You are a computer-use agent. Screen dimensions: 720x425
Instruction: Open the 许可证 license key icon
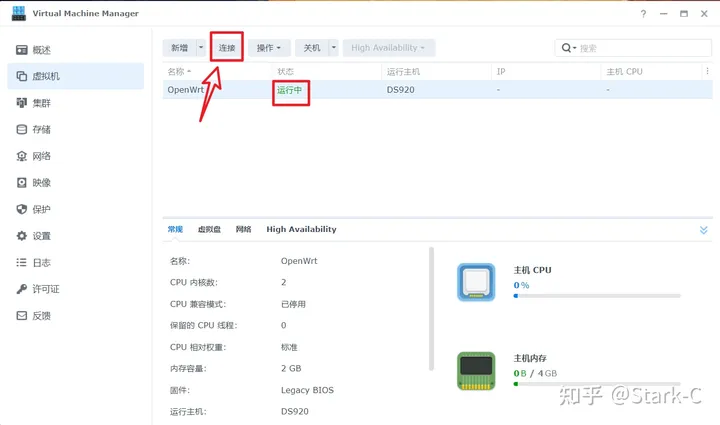pyautogui.click(x=22, y=289)
